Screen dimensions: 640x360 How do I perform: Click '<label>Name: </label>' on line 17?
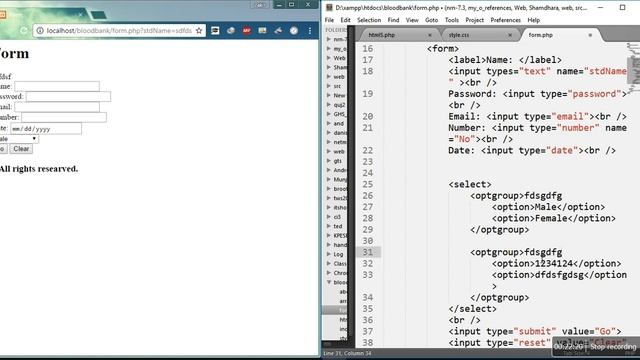(x=505, y=60)
